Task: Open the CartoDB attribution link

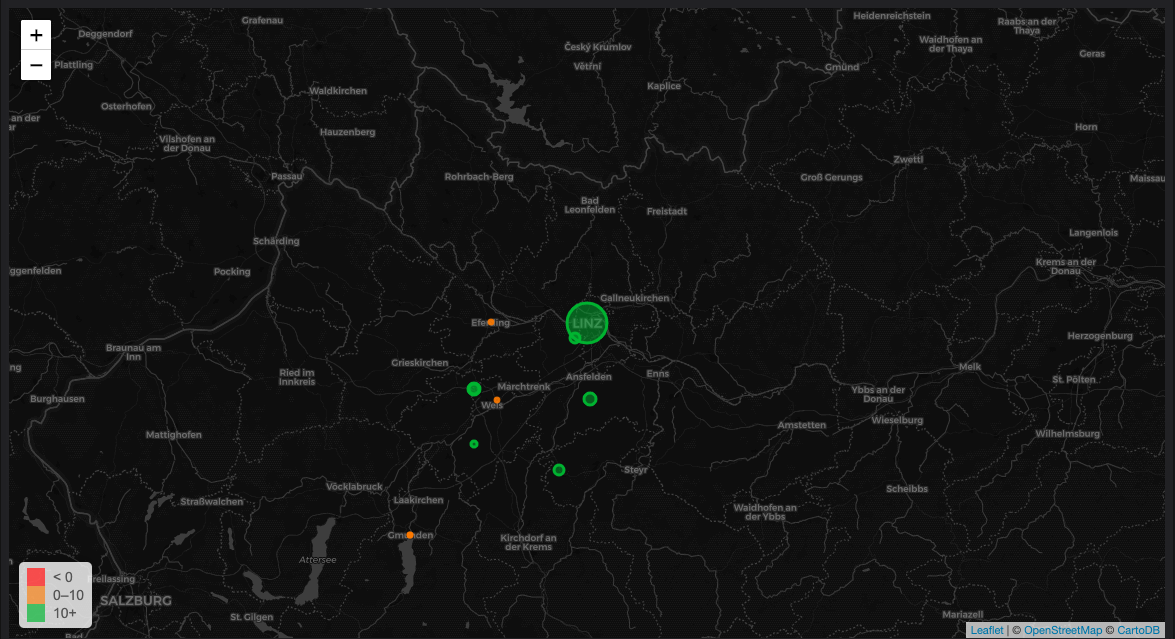Action: (x=1138, y=630)
